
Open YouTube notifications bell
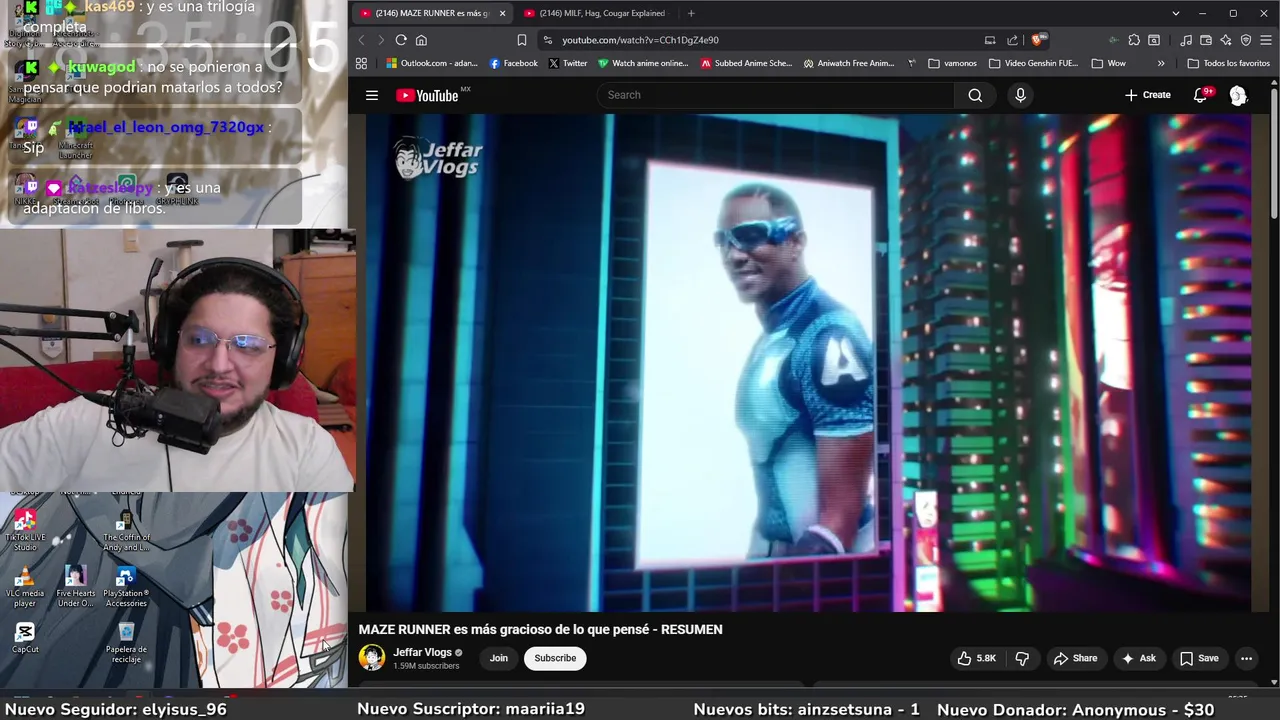click(1201, 95)
